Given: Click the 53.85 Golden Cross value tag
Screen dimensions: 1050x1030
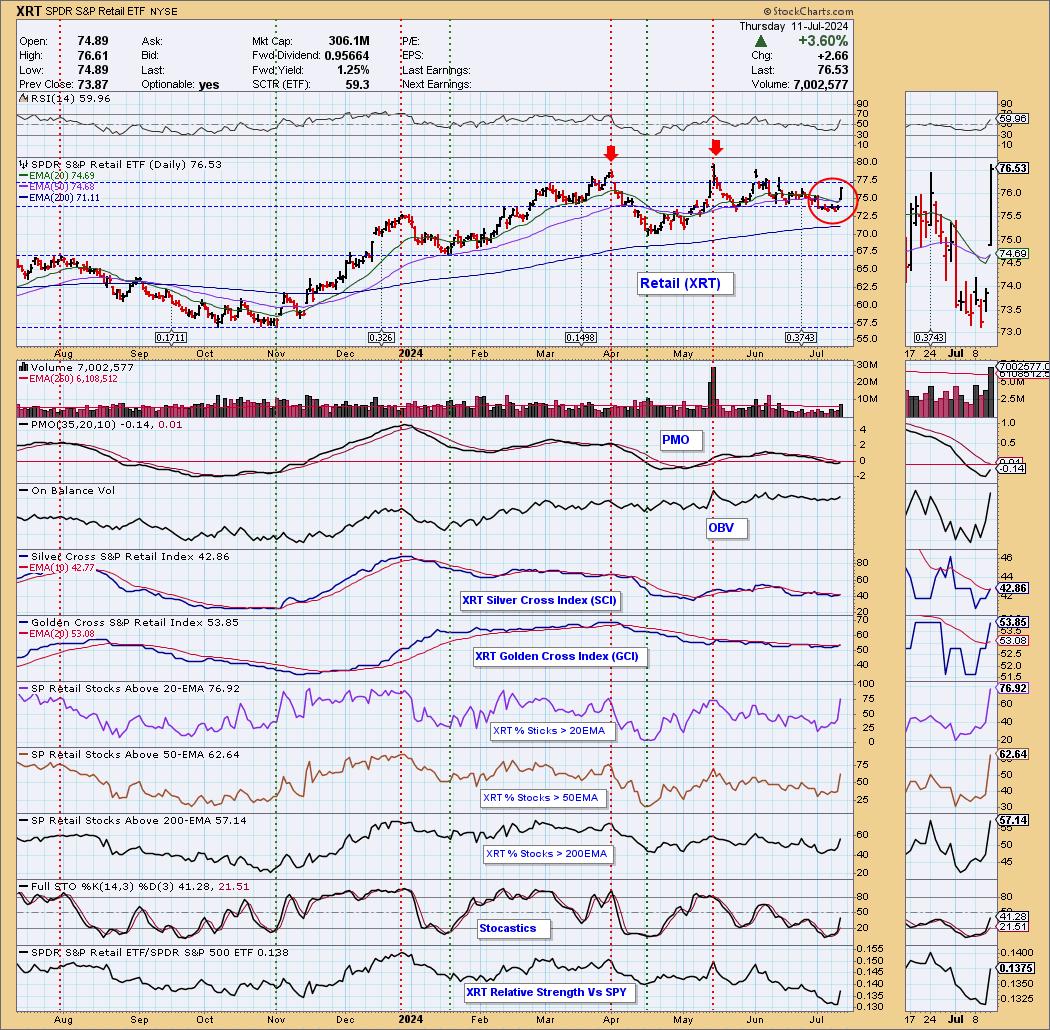Looking at the screenshot, I should 1012,622.
